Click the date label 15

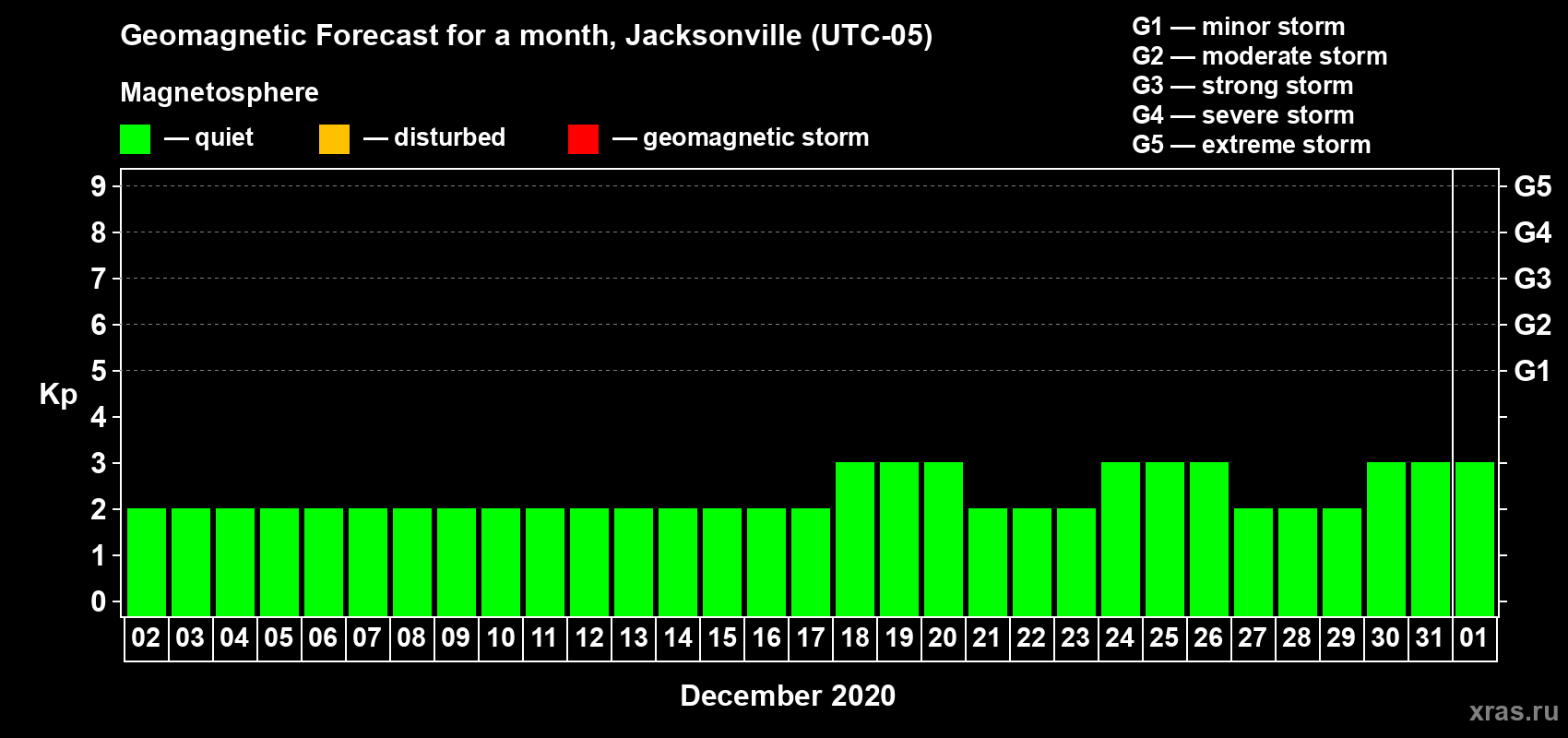pyautogui.click(x=722, y=637)
